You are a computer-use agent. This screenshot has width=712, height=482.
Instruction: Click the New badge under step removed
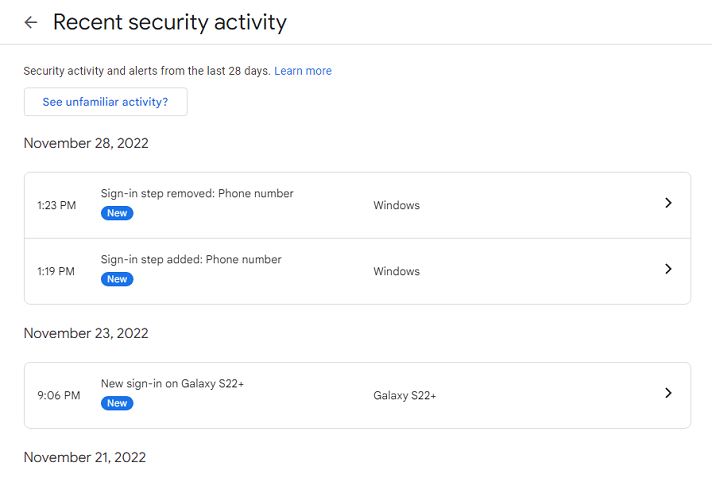(117, 213)
